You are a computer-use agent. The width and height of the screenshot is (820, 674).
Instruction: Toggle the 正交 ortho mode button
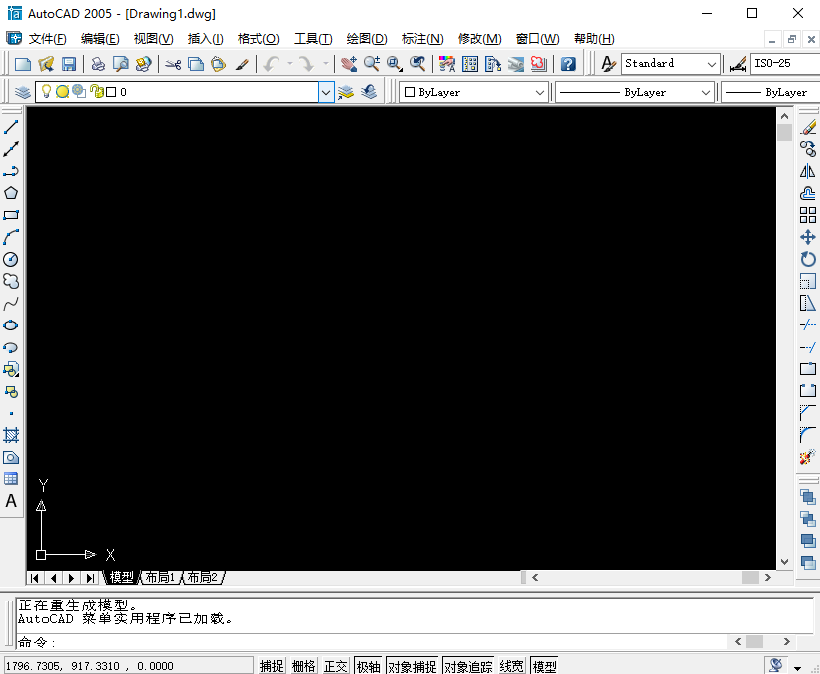pos(336,666)
